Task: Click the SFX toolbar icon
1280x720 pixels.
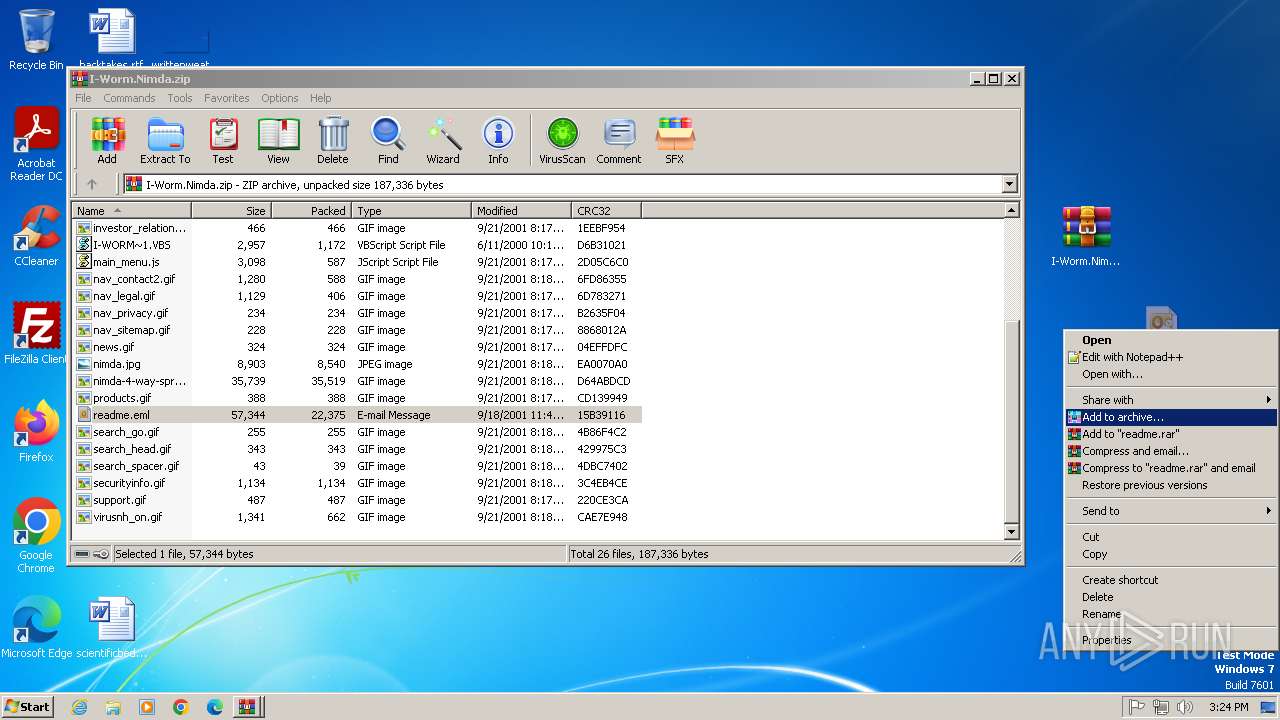Action: point(675,140)
